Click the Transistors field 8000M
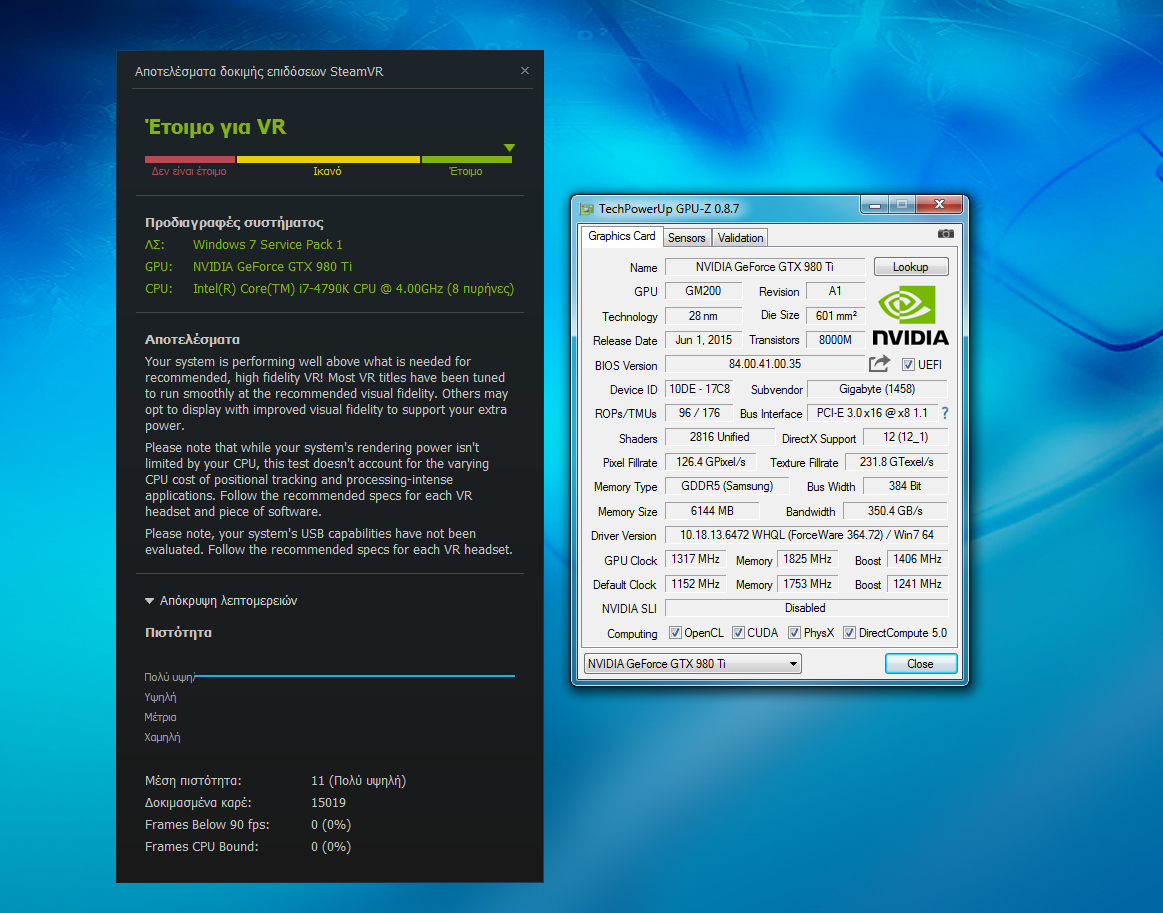1163x913 pixels. point(836,340)
